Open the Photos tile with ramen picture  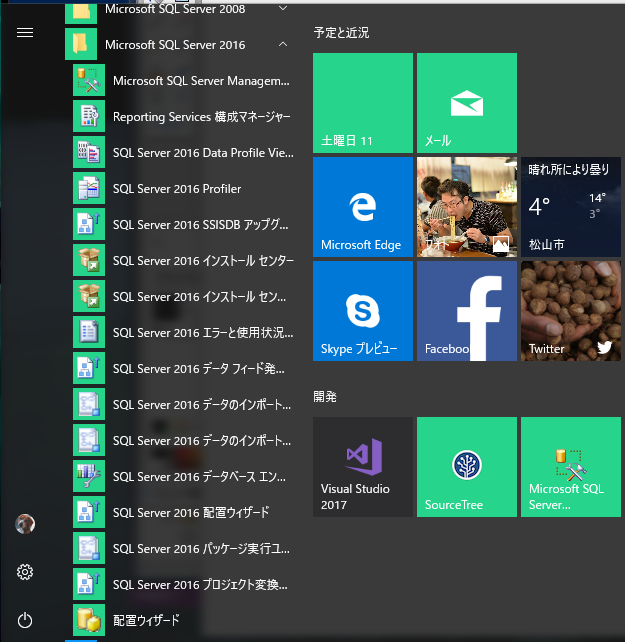click(x=467, y=207)
